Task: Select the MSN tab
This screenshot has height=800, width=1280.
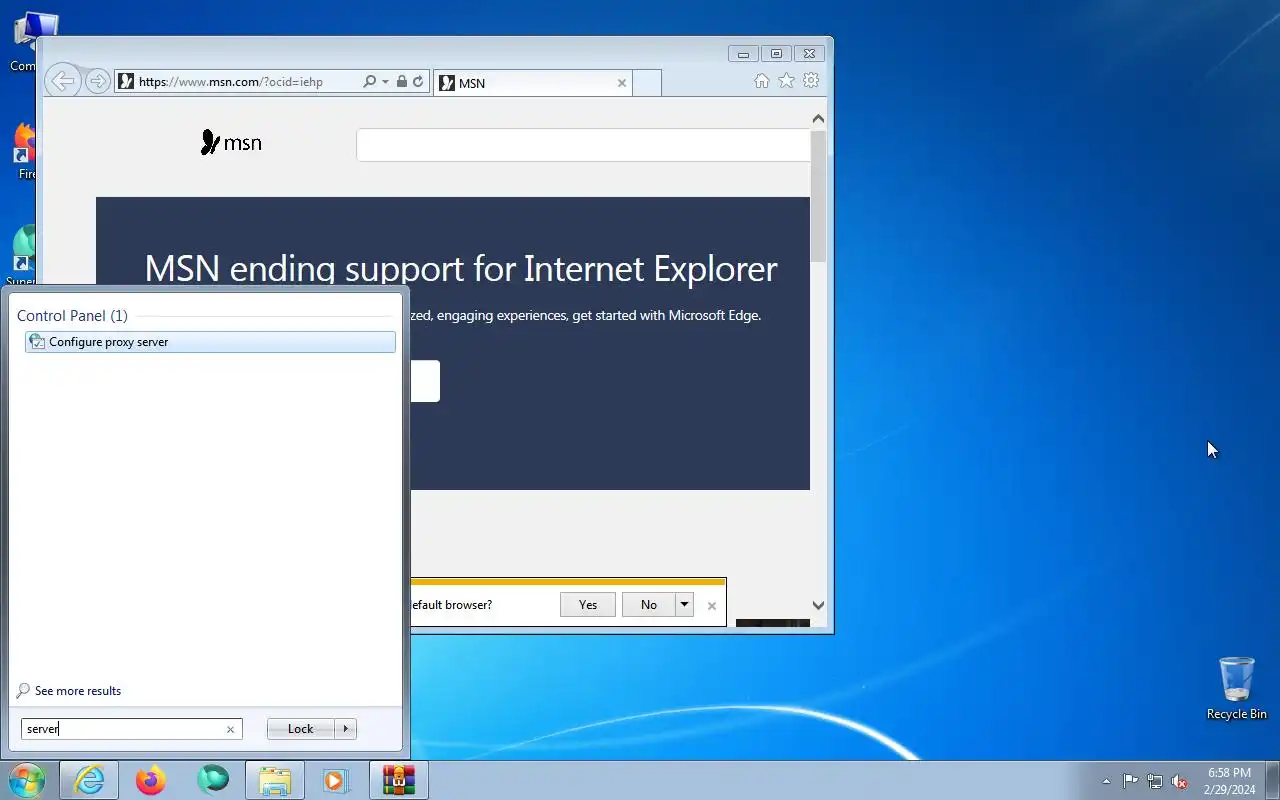Action: [533, 83]
